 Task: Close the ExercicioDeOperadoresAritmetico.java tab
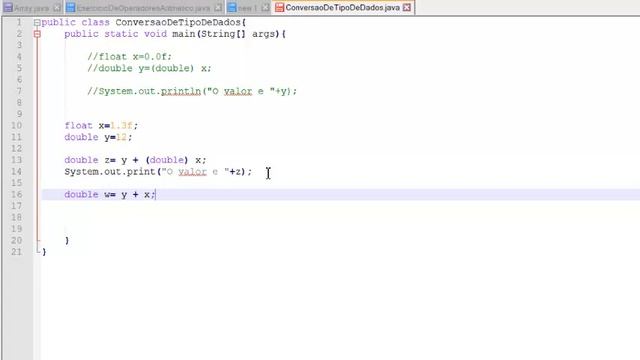(x=218, y=8)
